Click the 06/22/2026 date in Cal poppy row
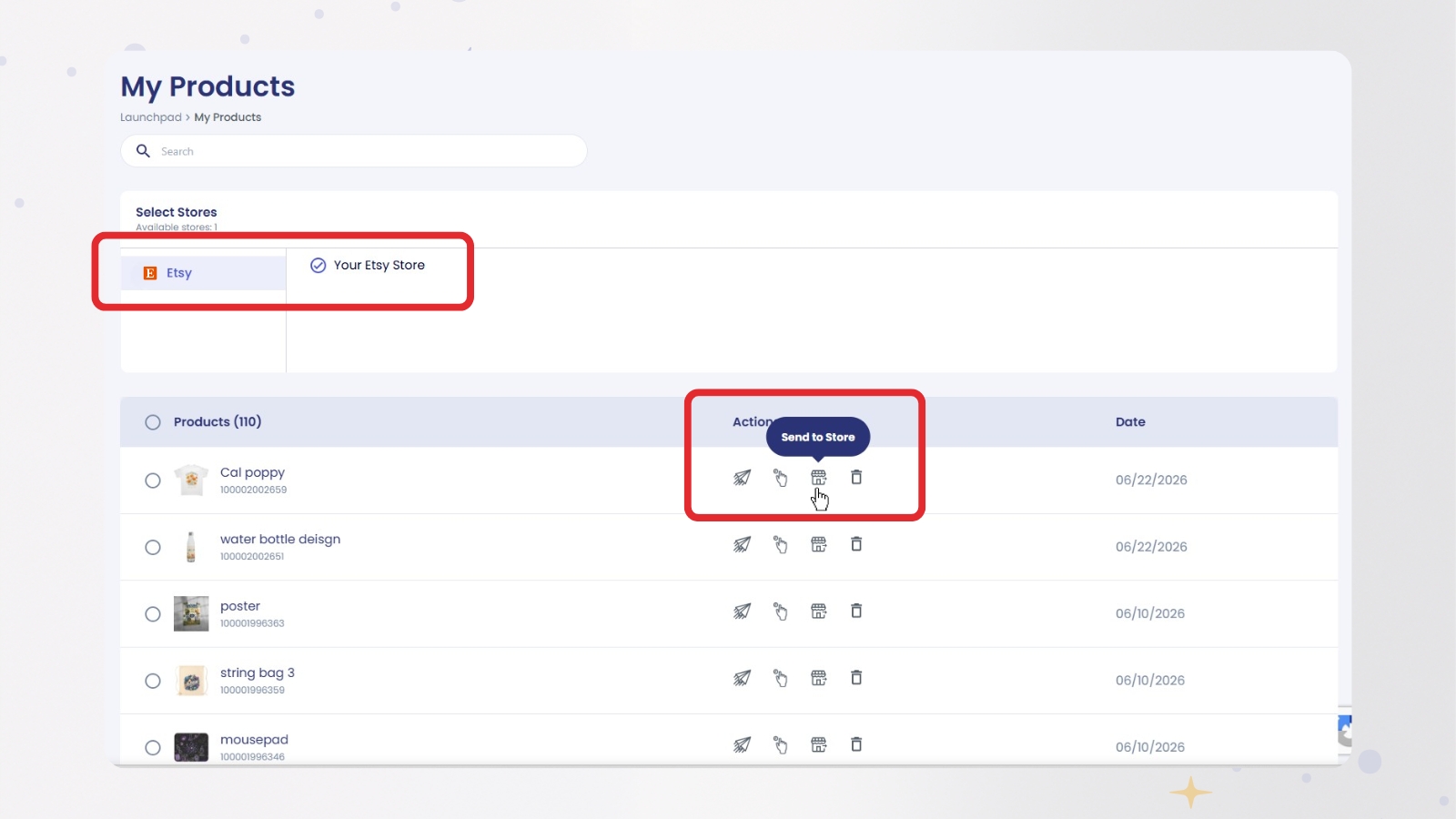 pos(1151,480)
